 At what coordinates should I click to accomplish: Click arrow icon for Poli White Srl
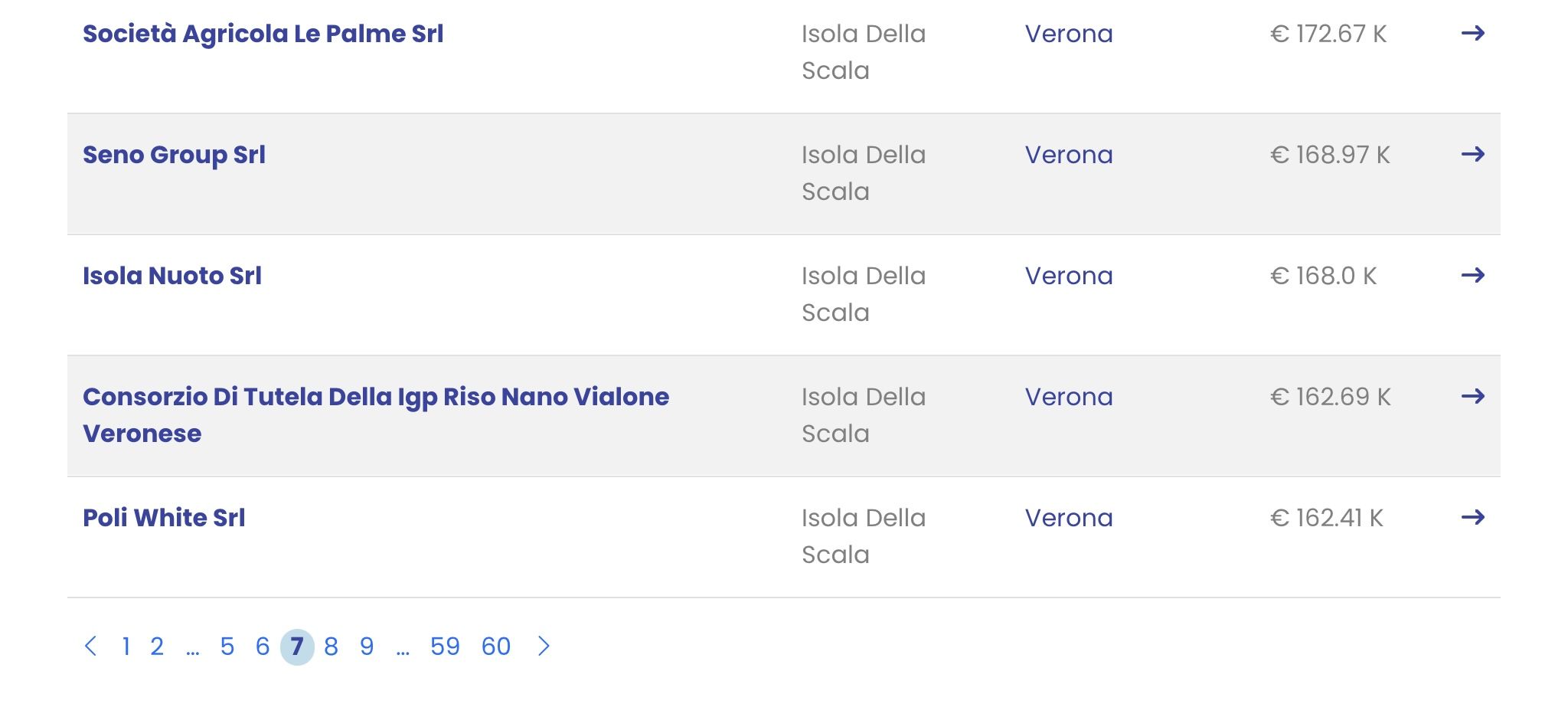1473,517
